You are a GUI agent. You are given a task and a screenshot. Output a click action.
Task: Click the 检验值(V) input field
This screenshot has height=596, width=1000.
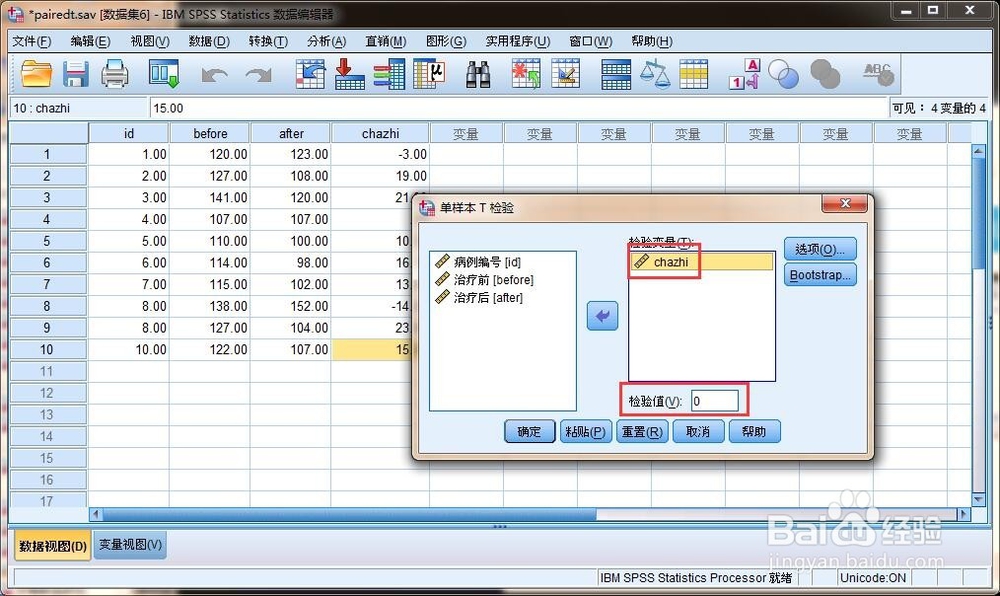(x=714, y=401)
